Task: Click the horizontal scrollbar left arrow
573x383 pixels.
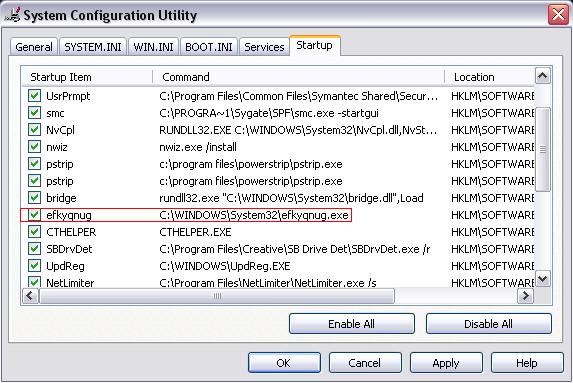Action: (x=30, y=296)
